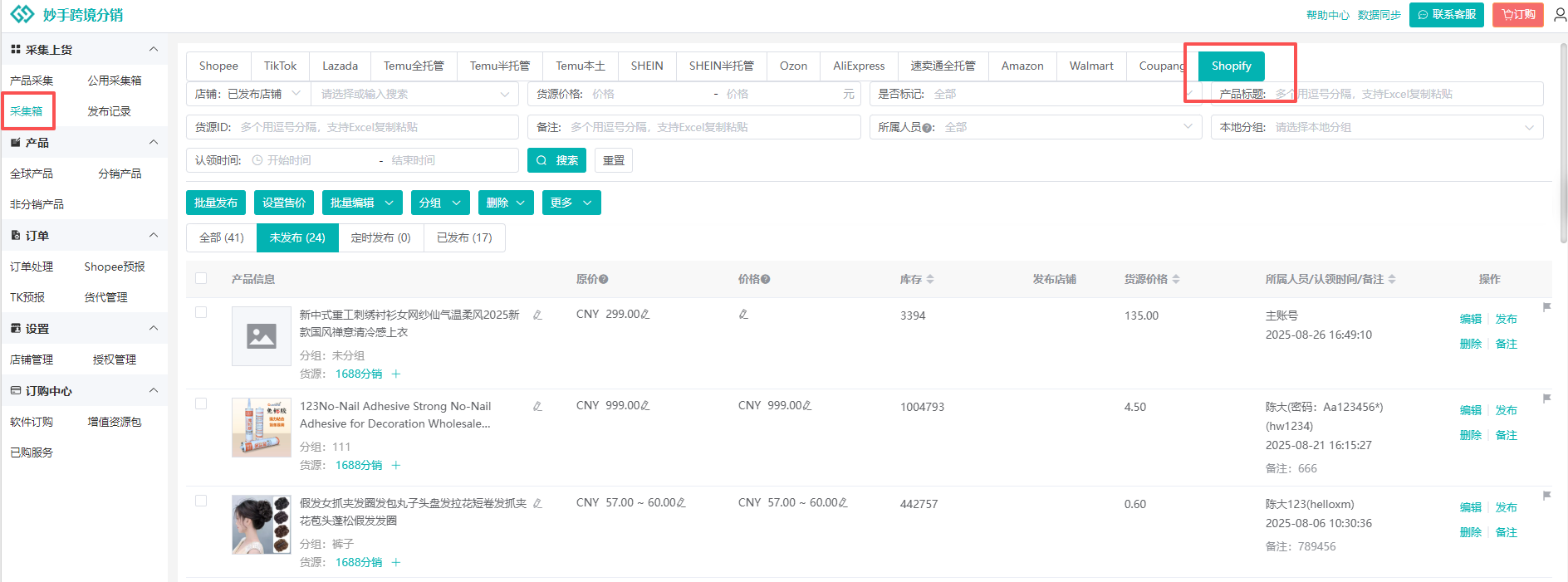Toggle the select-all checkbox in table header
This screenshot has height=582, width=1568.
[201, 279]
